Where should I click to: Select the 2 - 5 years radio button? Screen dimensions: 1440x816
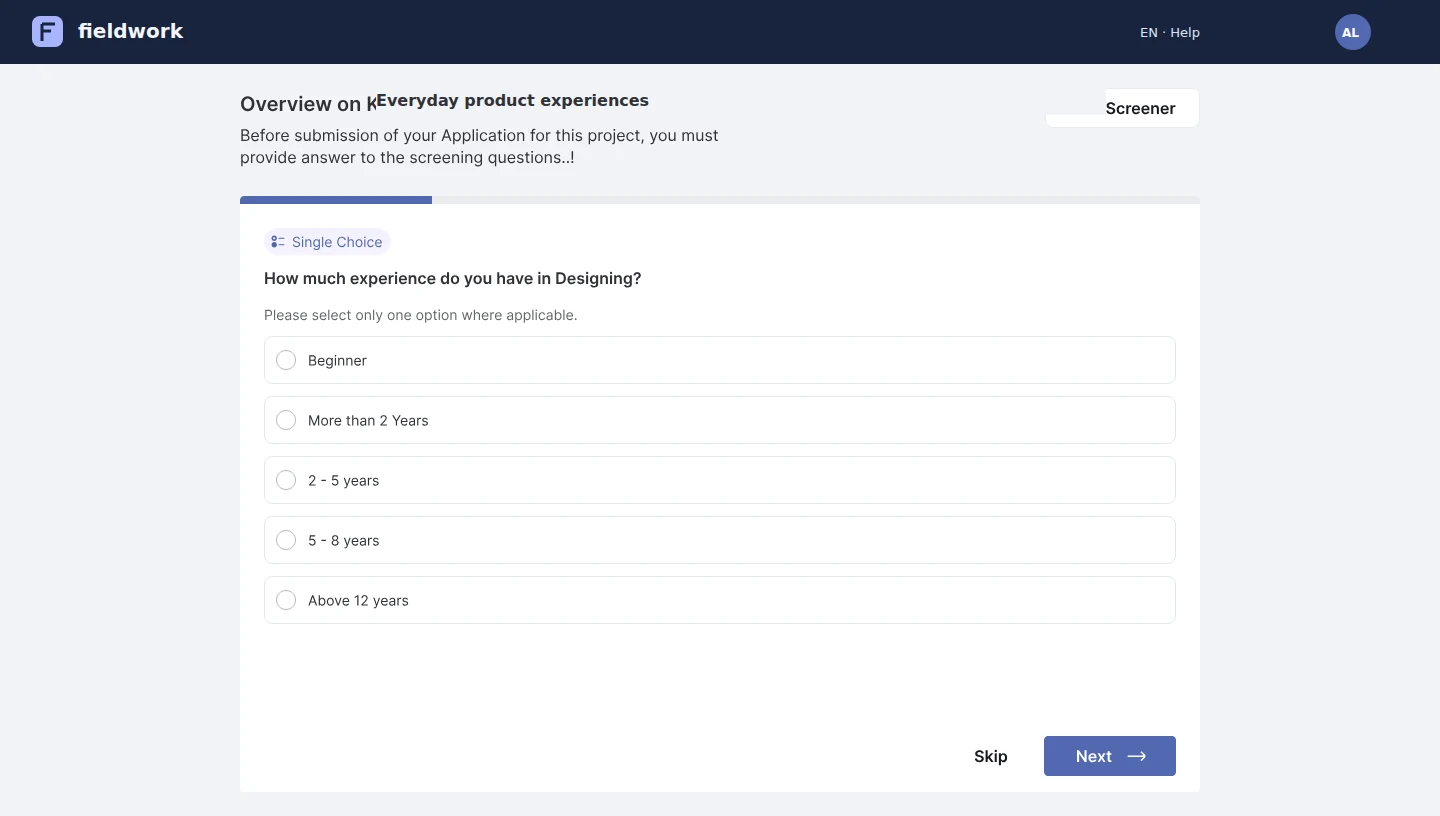coord(286,480)
